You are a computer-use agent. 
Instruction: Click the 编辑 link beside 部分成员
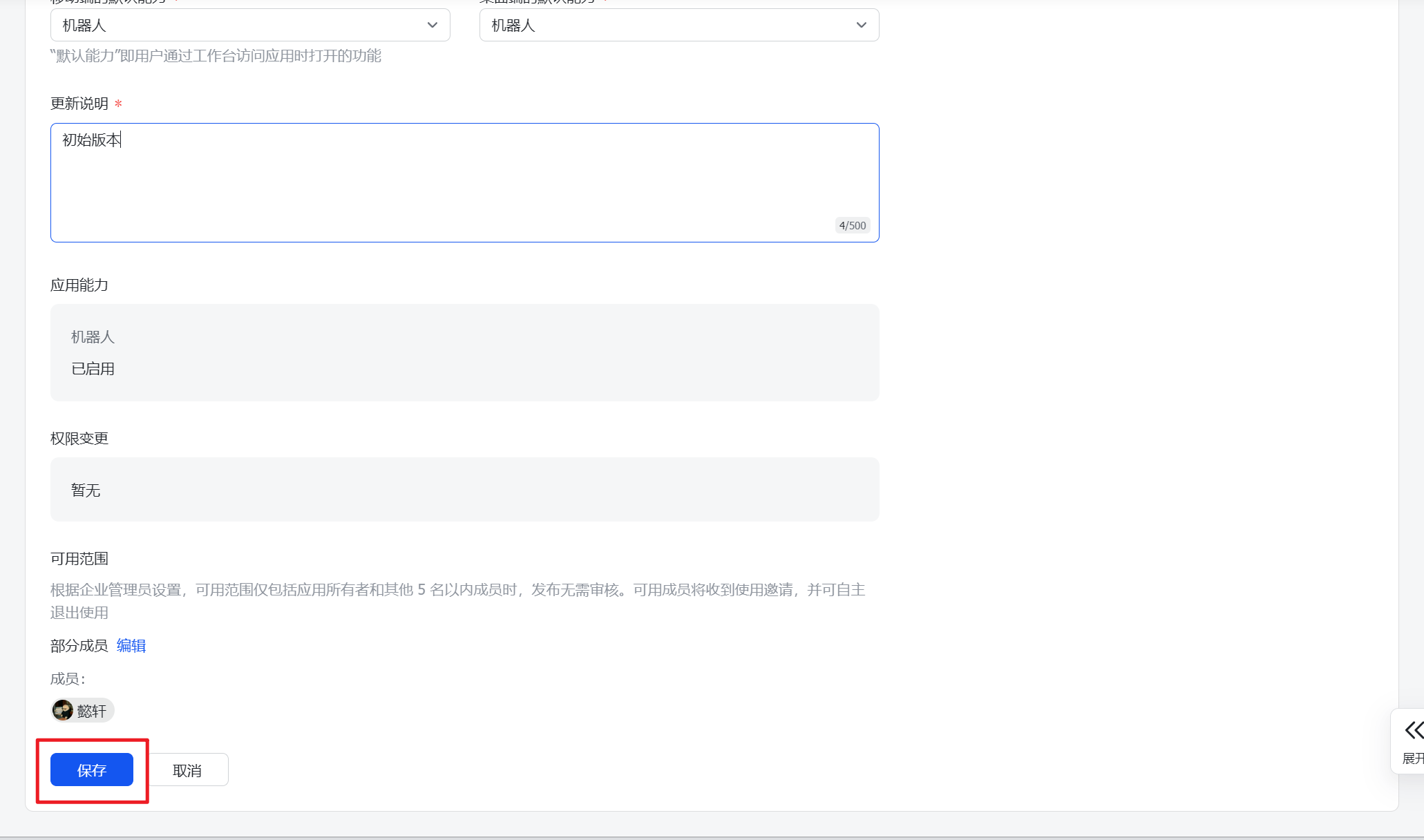(x=131, y=646)
